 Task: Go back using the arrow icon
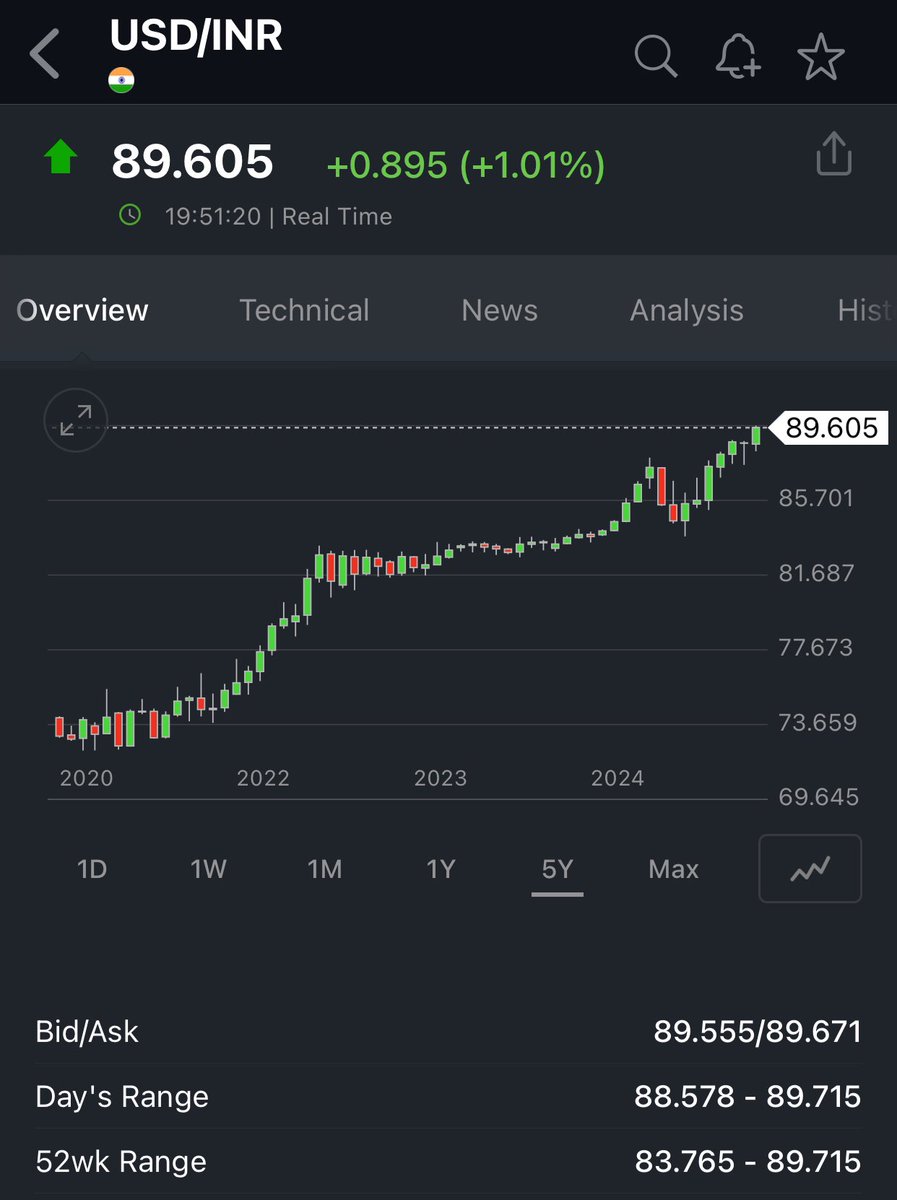point(42,52)
